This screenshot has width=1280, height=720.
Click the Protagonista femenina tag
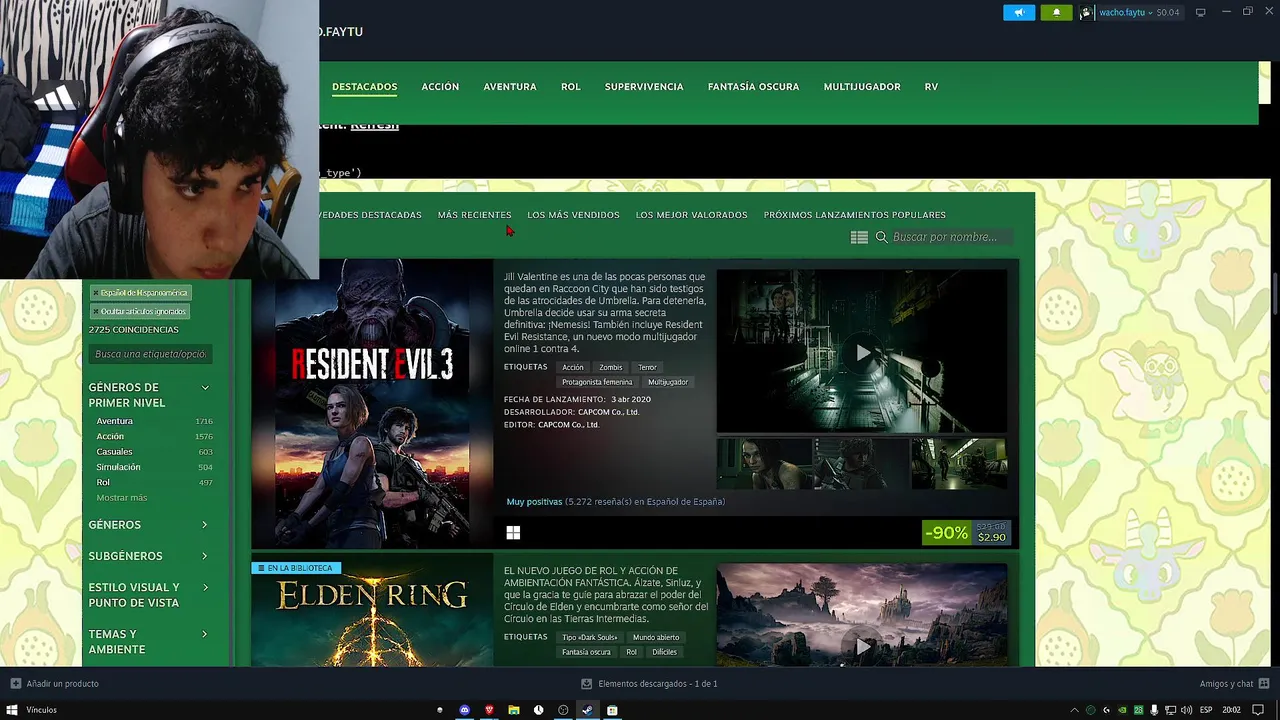tap(597, 382)
